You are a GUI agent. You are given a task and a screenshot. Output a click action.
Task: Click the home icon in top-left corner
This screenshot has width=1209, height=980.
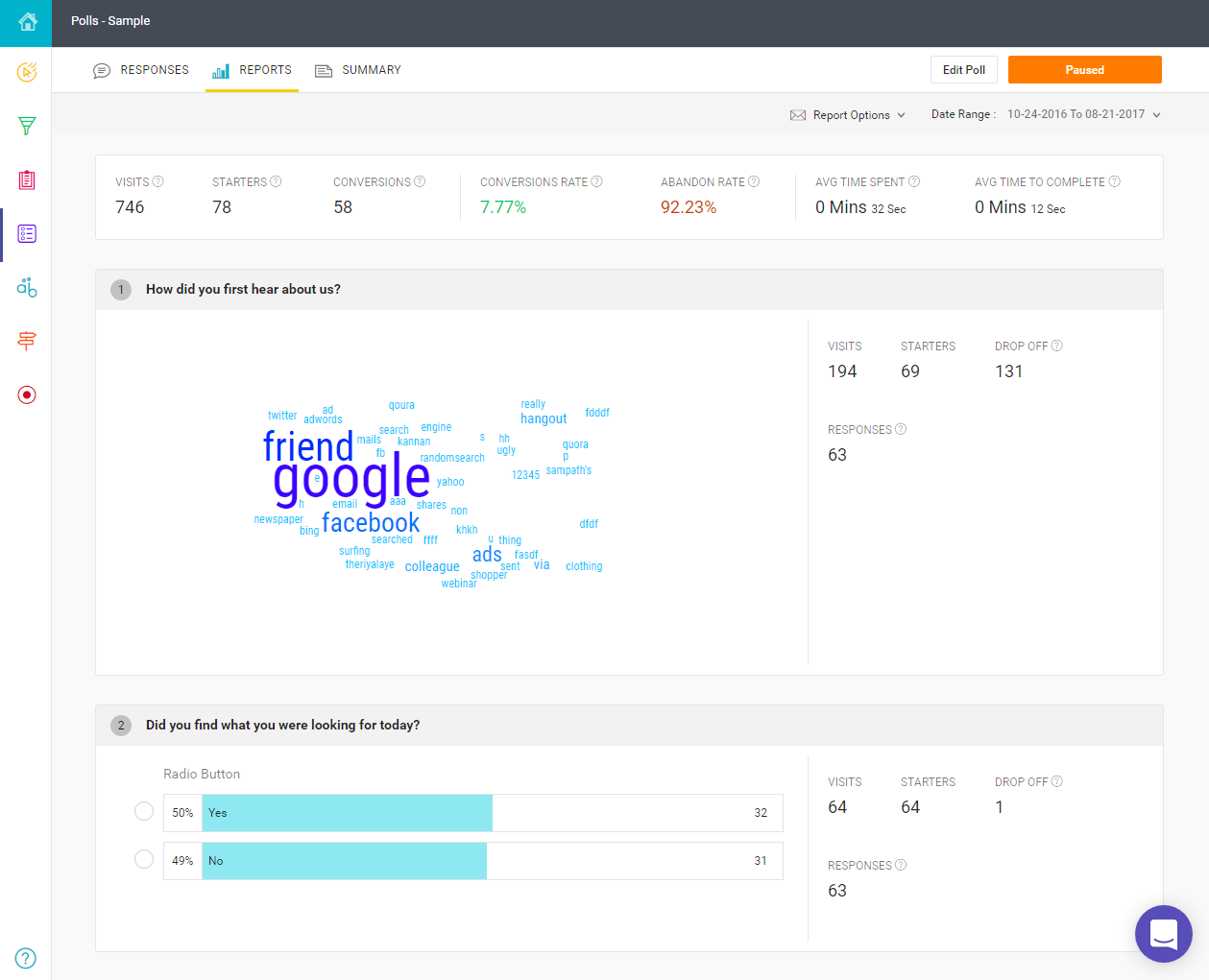coord(27,21)
